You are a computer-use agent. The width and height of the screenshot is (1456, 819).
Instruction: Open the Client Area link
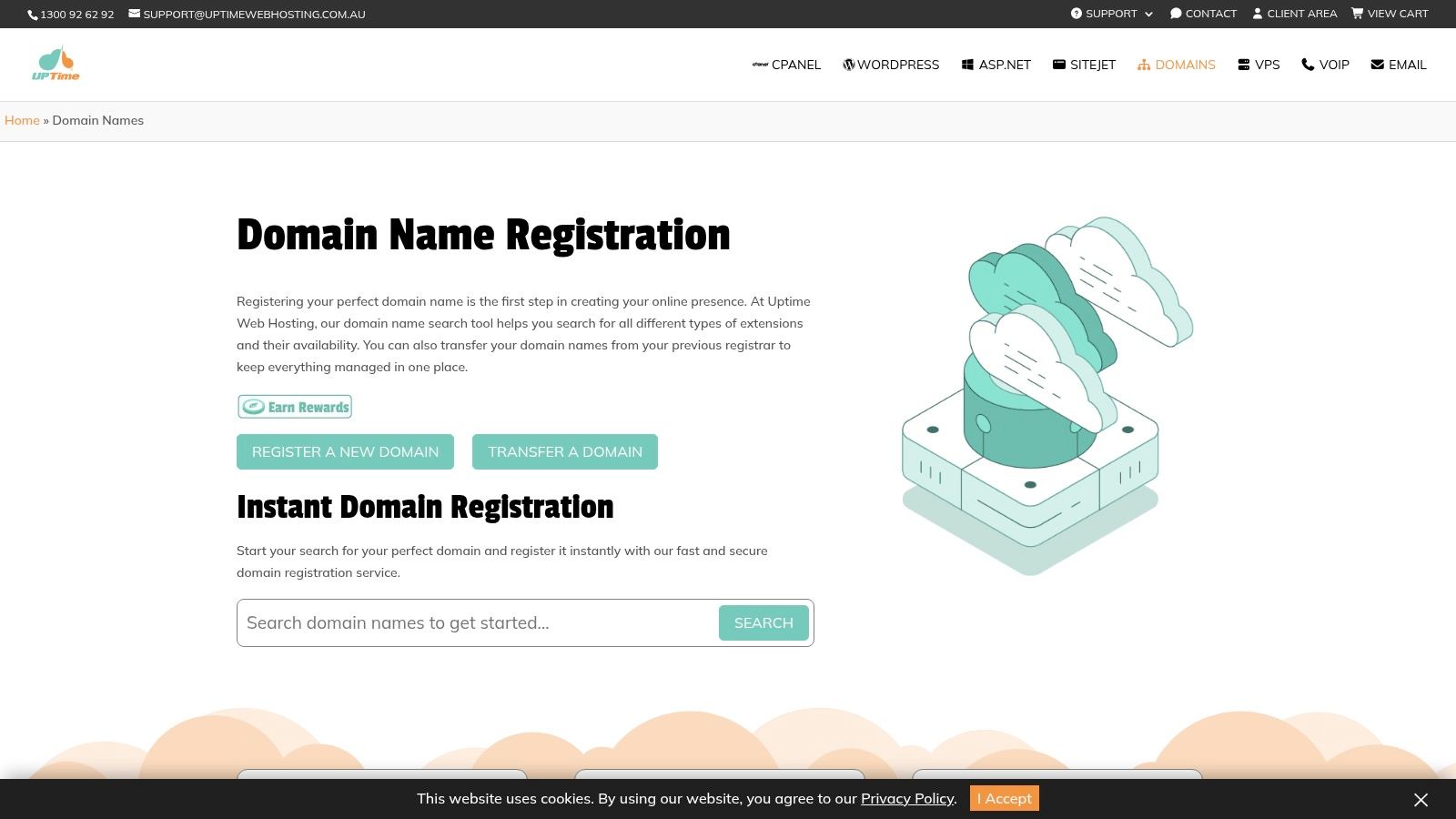pyautogui.click(x=1295, y=14)
